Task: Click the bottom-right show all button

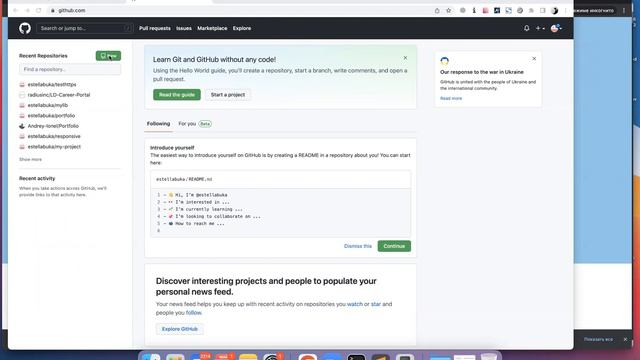Action: (598, 339)
